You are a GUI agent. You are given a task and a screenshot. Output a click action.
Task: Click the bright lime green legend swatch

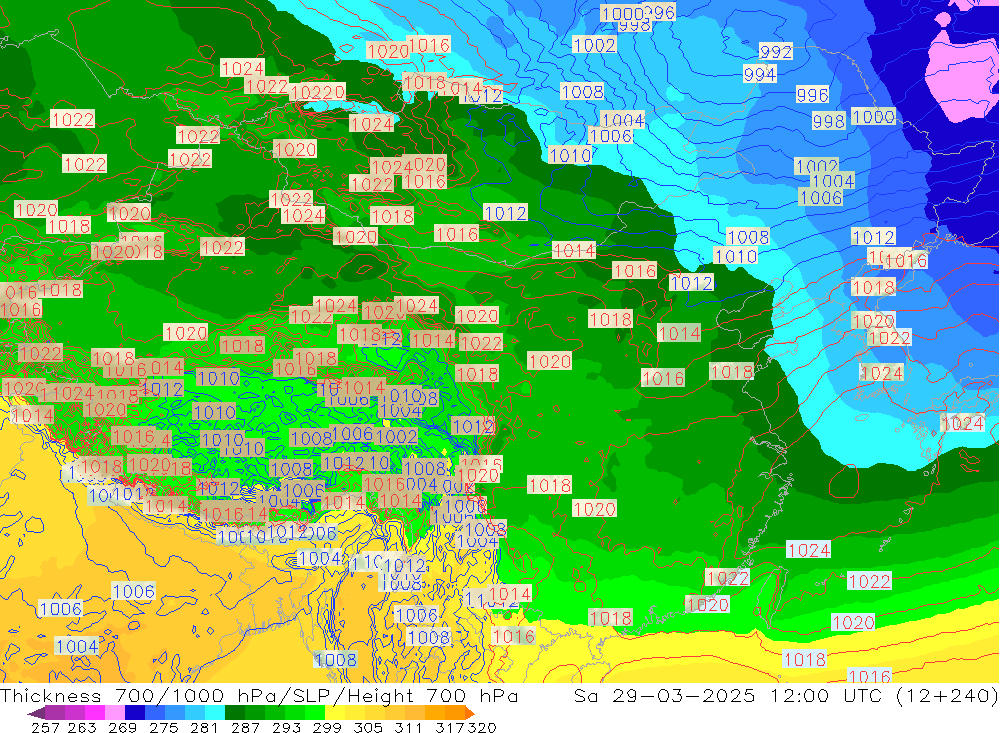315,713
